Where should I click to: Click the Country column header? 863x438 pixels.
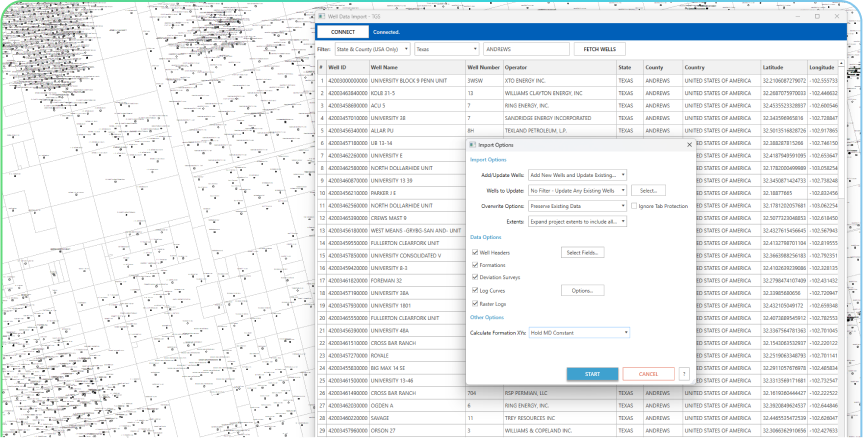tap(722, 67)
